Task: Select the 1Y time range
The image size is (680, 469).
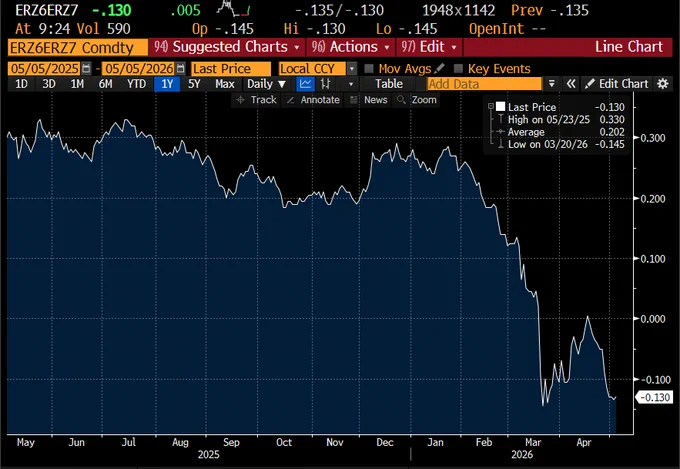Action: click(167, 84)
